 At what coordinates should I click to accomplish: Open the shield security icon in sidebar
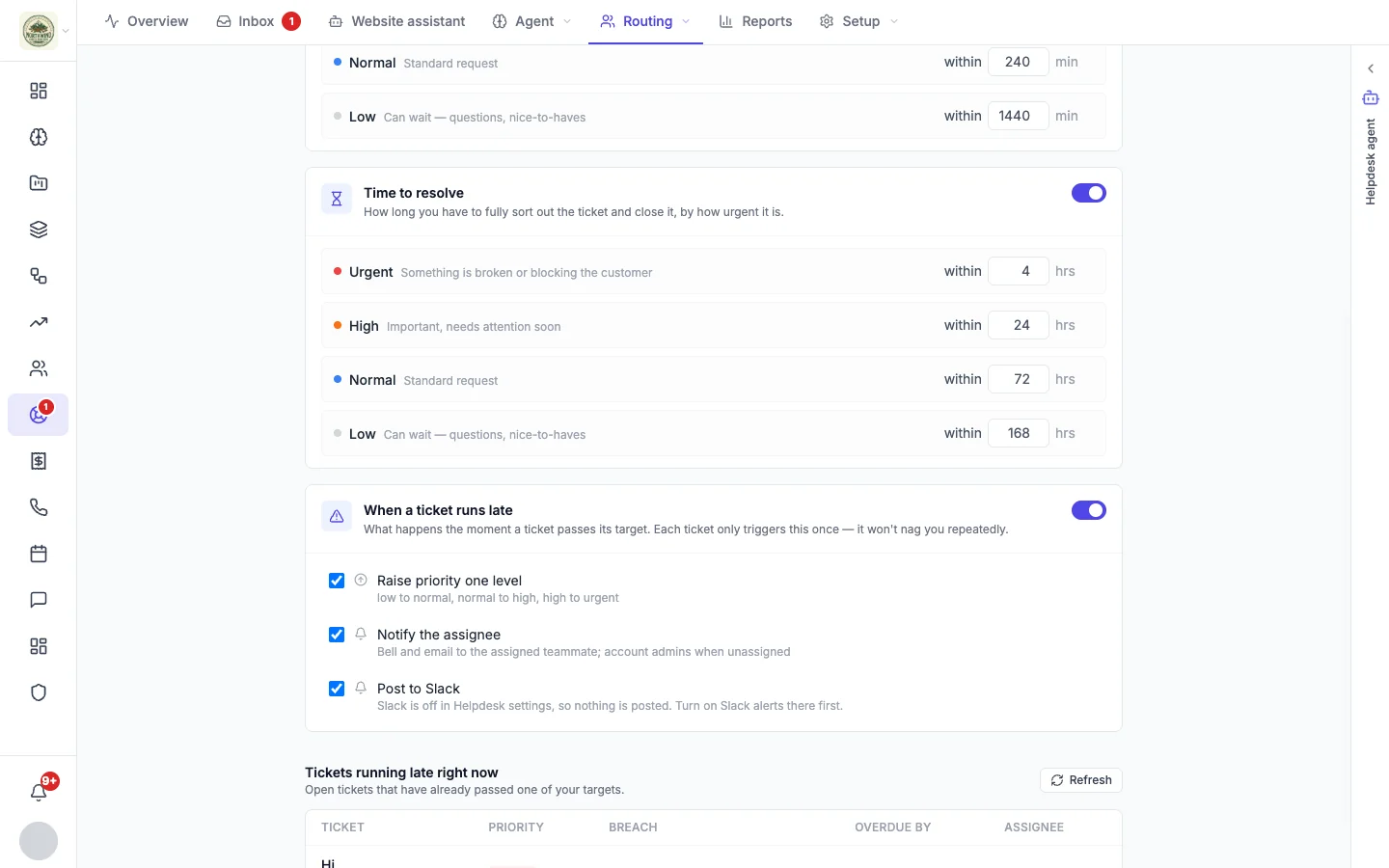pyautogui.click(x=39, y=692)
